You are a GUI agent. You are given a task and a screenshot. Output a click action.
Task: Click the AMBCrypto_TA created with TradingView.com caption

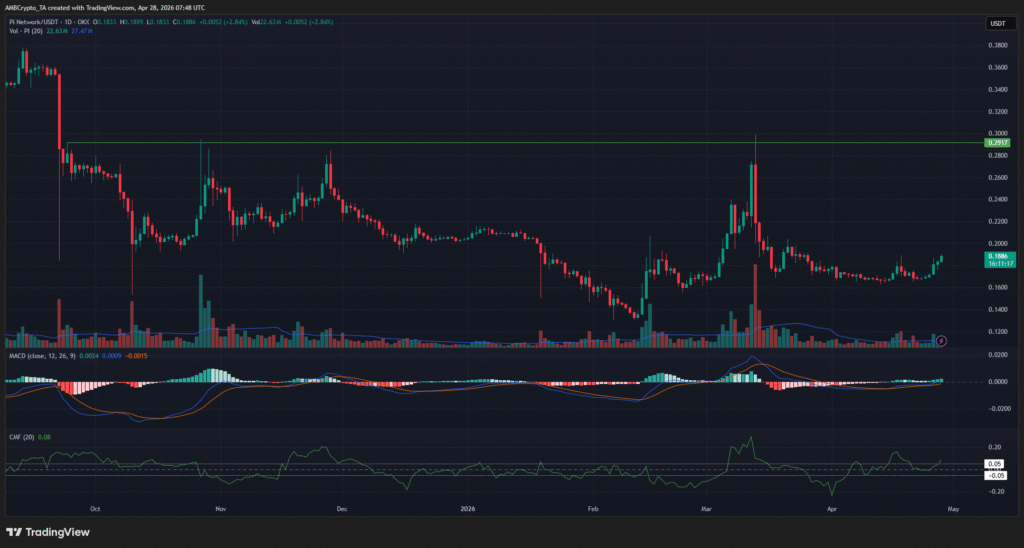(105, 7)
